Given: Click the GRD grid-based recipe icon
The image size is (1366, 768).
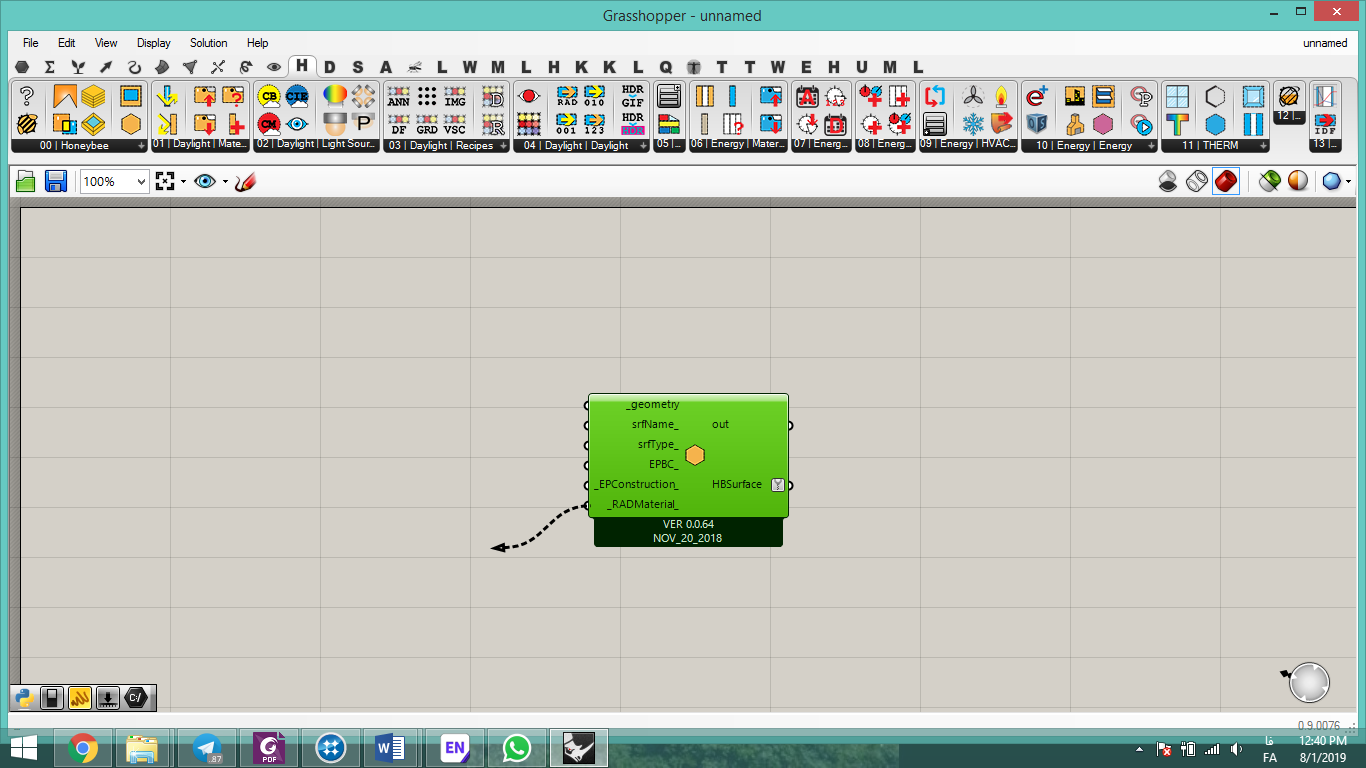Looking at the screenshot, I should pyautogui.click(x=427, y=124).
